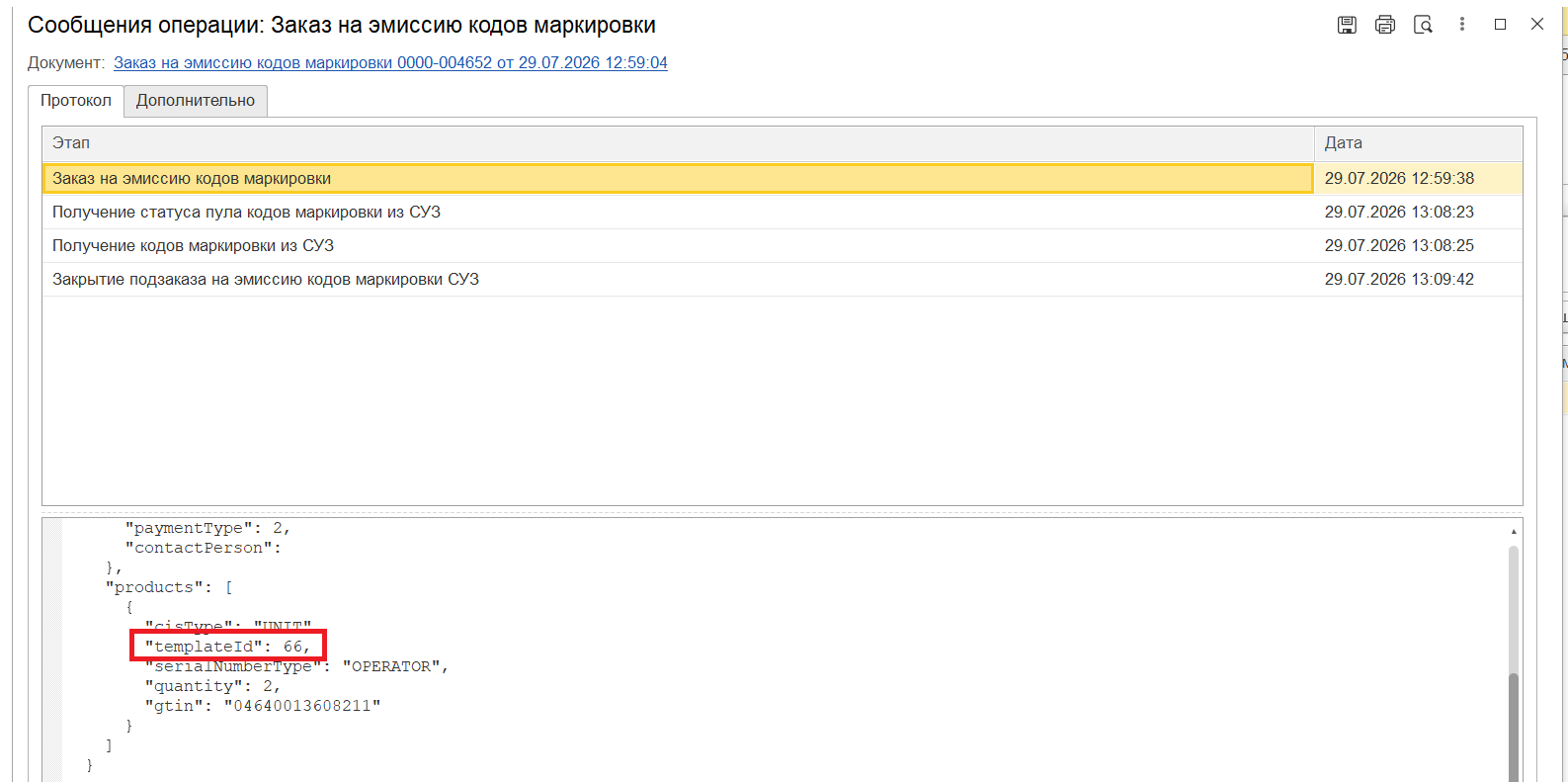Click the date cell 29.07.2026 13:09:42
This screenshot has width=1568, height=782.
coord(1399,279)
